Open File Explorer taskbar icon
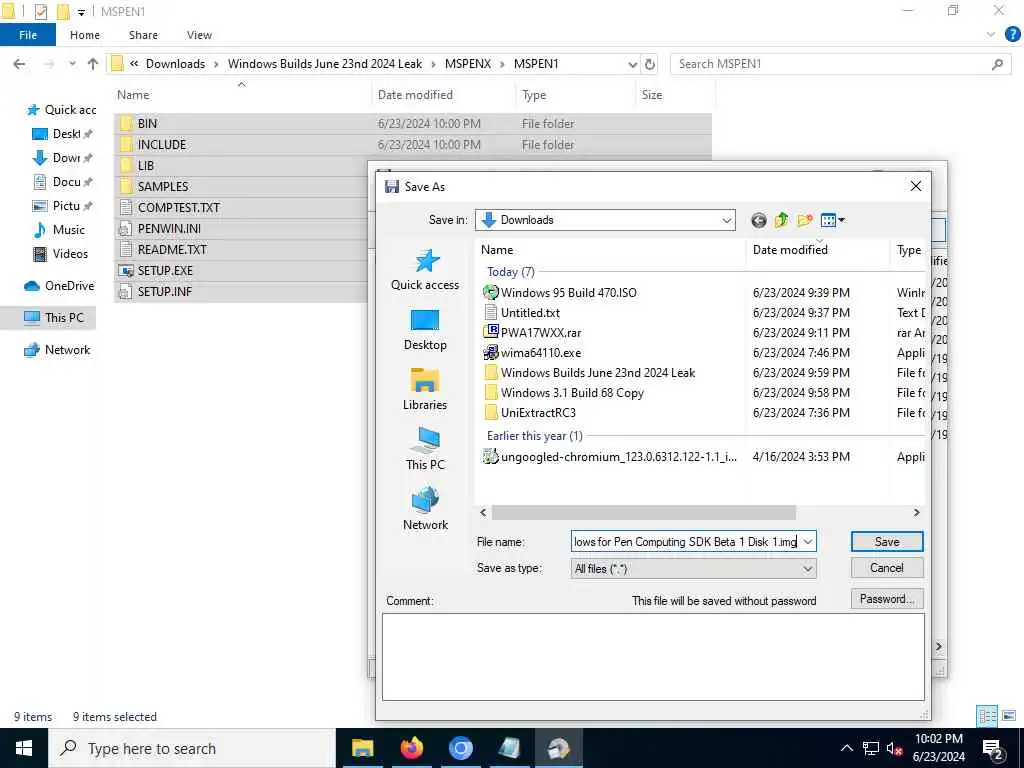This screenshot has height=768, width=1024. click(362, 748)
